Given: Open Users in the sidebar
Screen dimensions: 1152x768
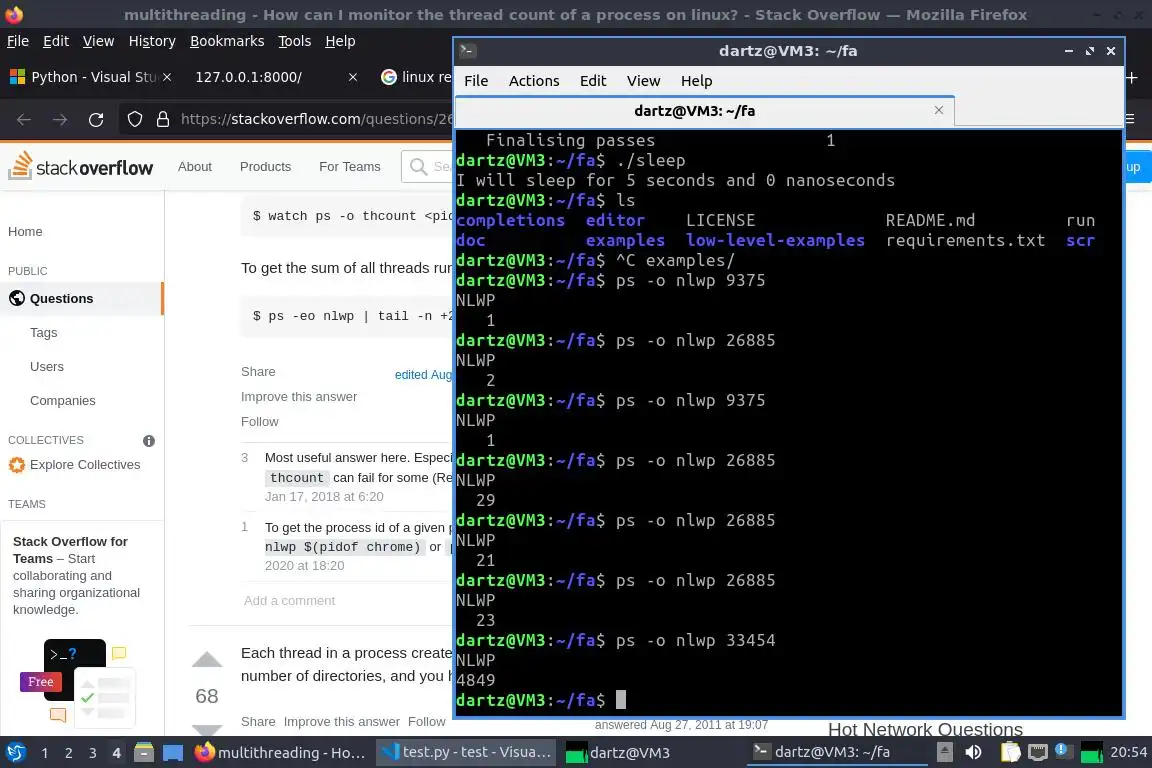Looking at the screenshot, I should [46, 366].
